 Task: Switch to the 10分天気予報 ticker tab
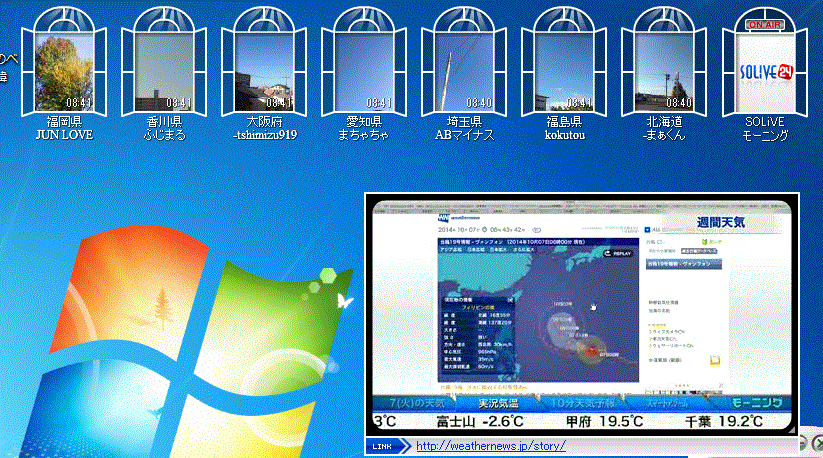tap(582, 403)
